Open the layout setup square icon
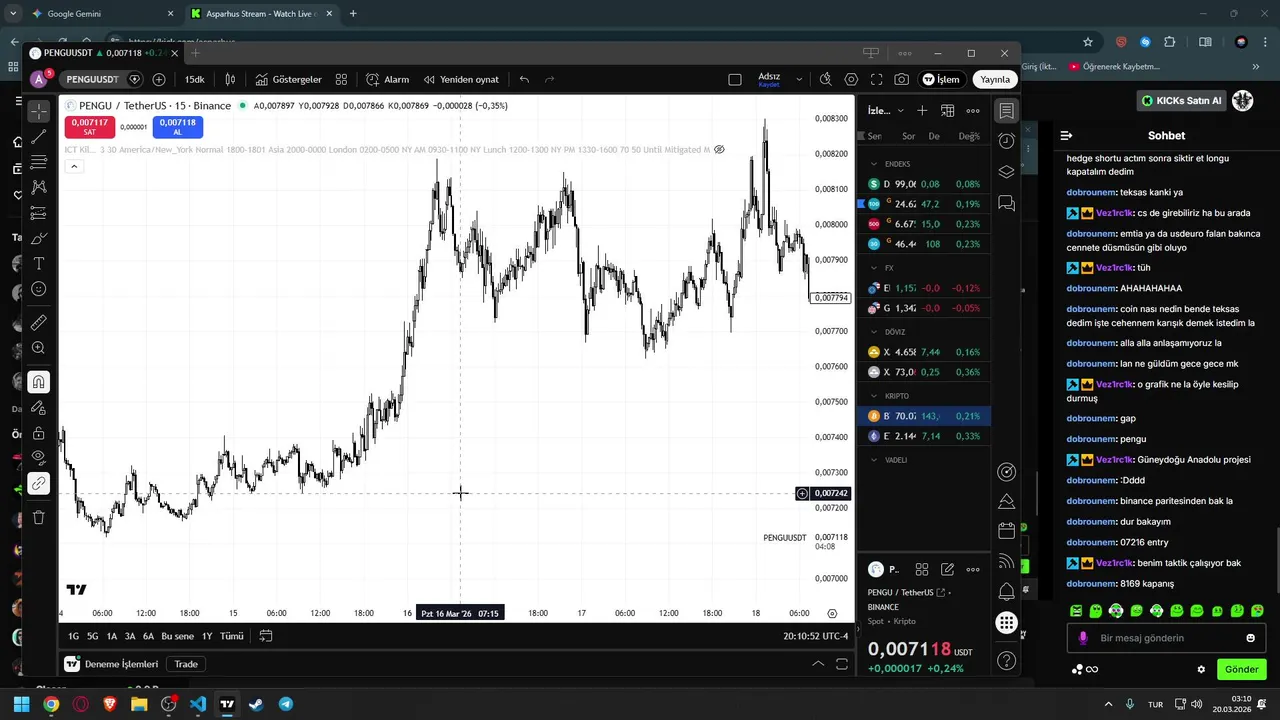 735,79
